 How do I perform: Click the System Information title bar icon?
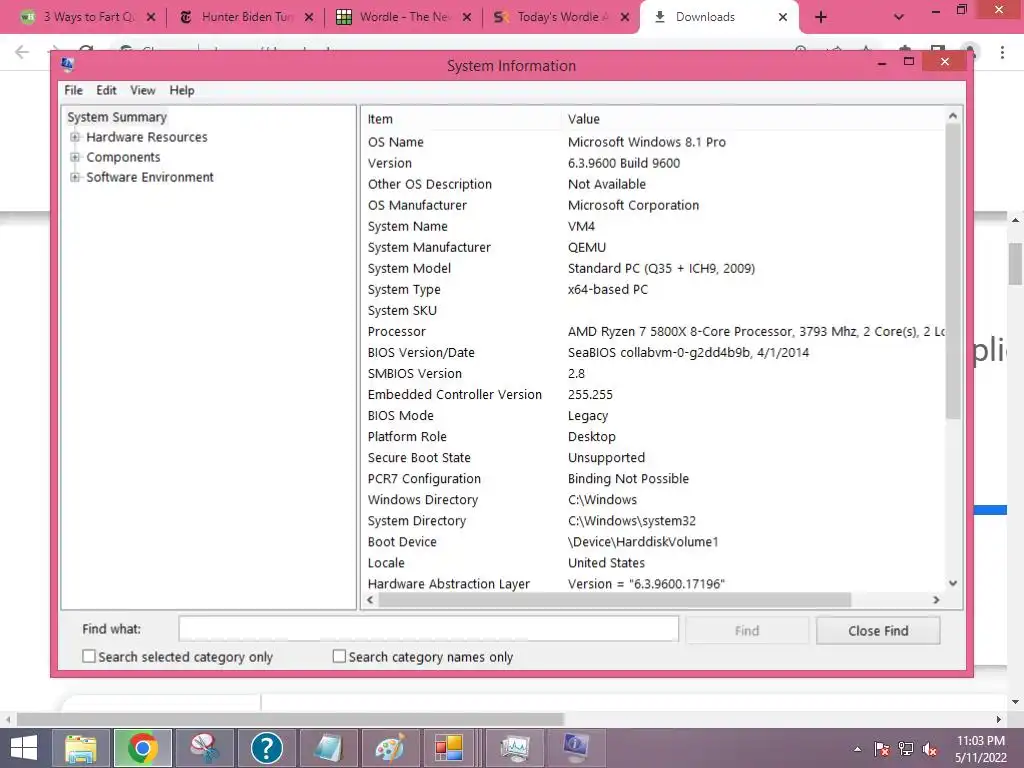click(67, 64)
